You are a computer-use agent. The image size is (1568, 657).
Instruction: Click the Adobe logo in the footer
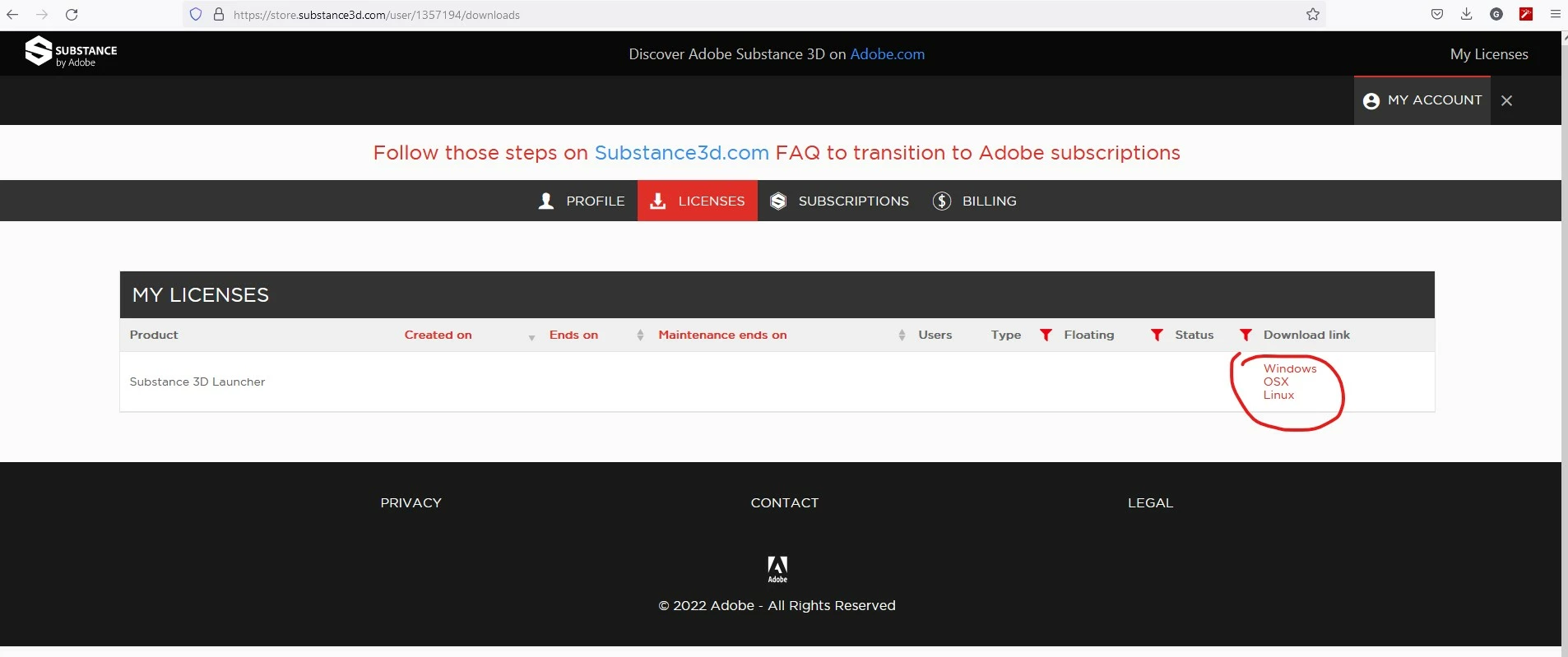[777, 569]
